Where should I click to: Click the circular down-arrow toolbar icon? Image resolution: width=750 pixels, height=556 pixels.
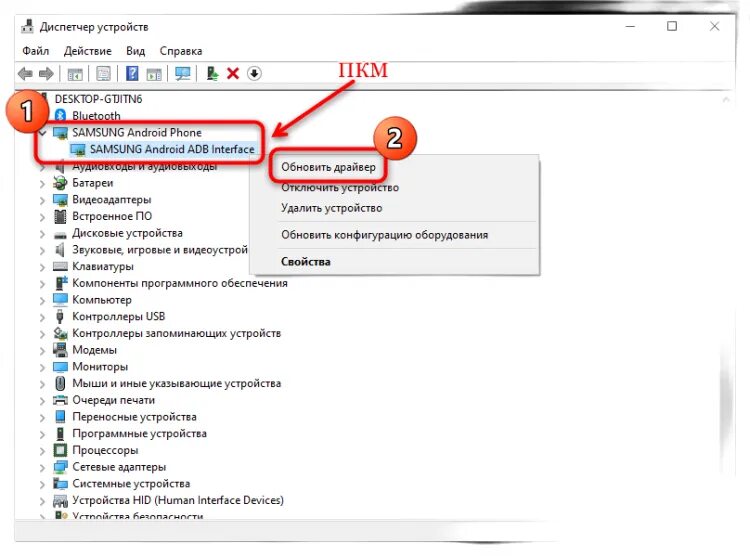click(254, 74)
